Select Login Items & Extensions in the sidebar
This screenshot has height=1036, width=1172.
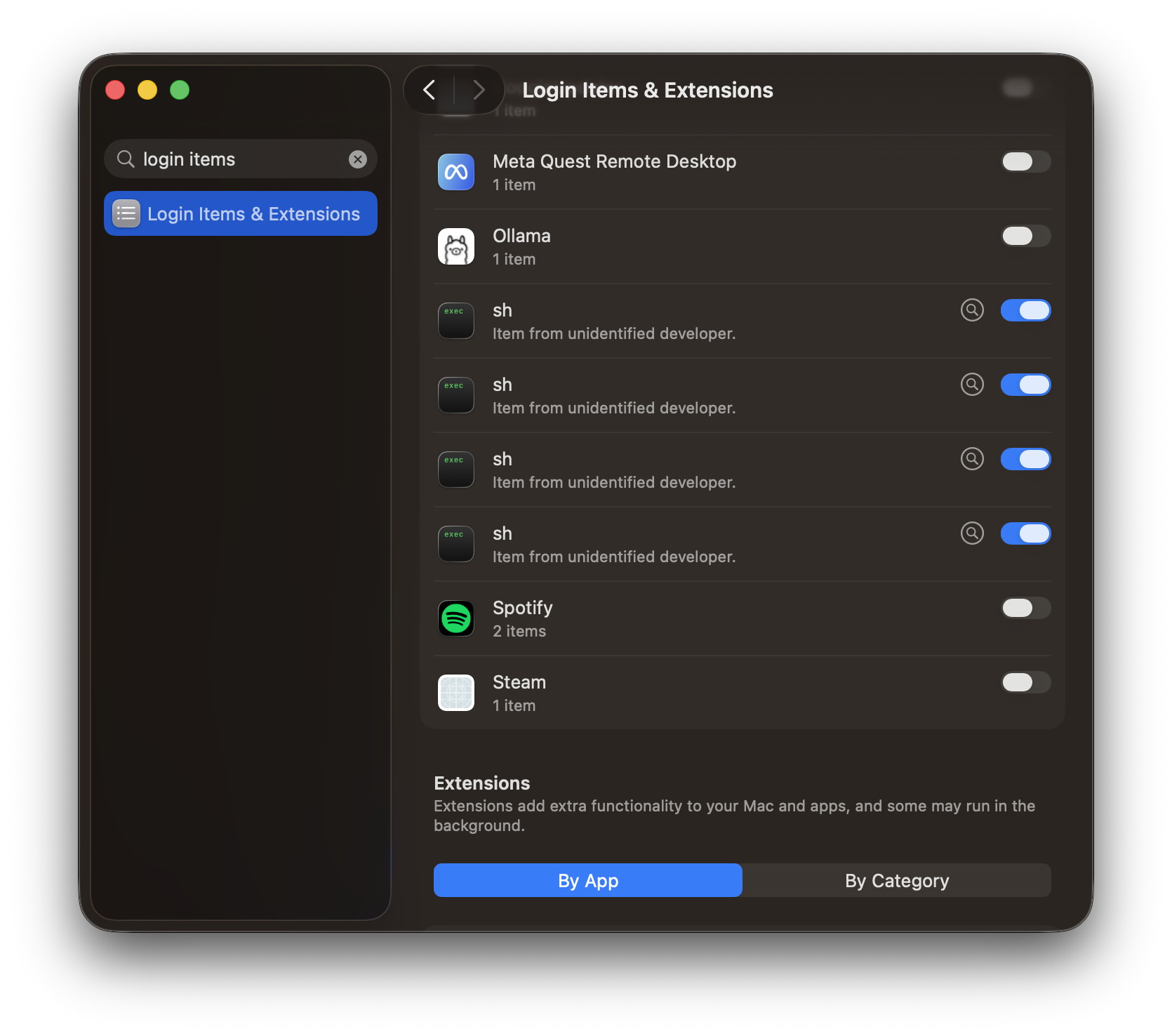tap(241, 213)
